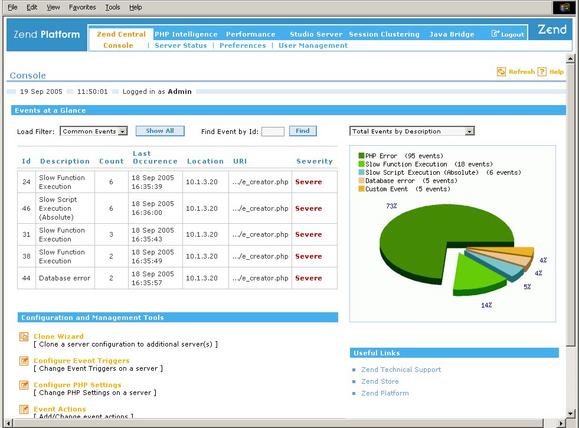Open the Configure Event Triggers link
Image resolution: width=579 pixels, height=428 pixels.
pyautogui.click(x=82, y=360)
